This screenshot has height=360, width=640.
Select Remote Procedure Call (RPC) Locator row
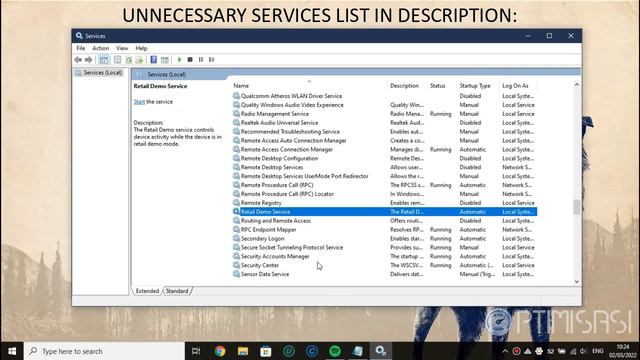[384, 194]
